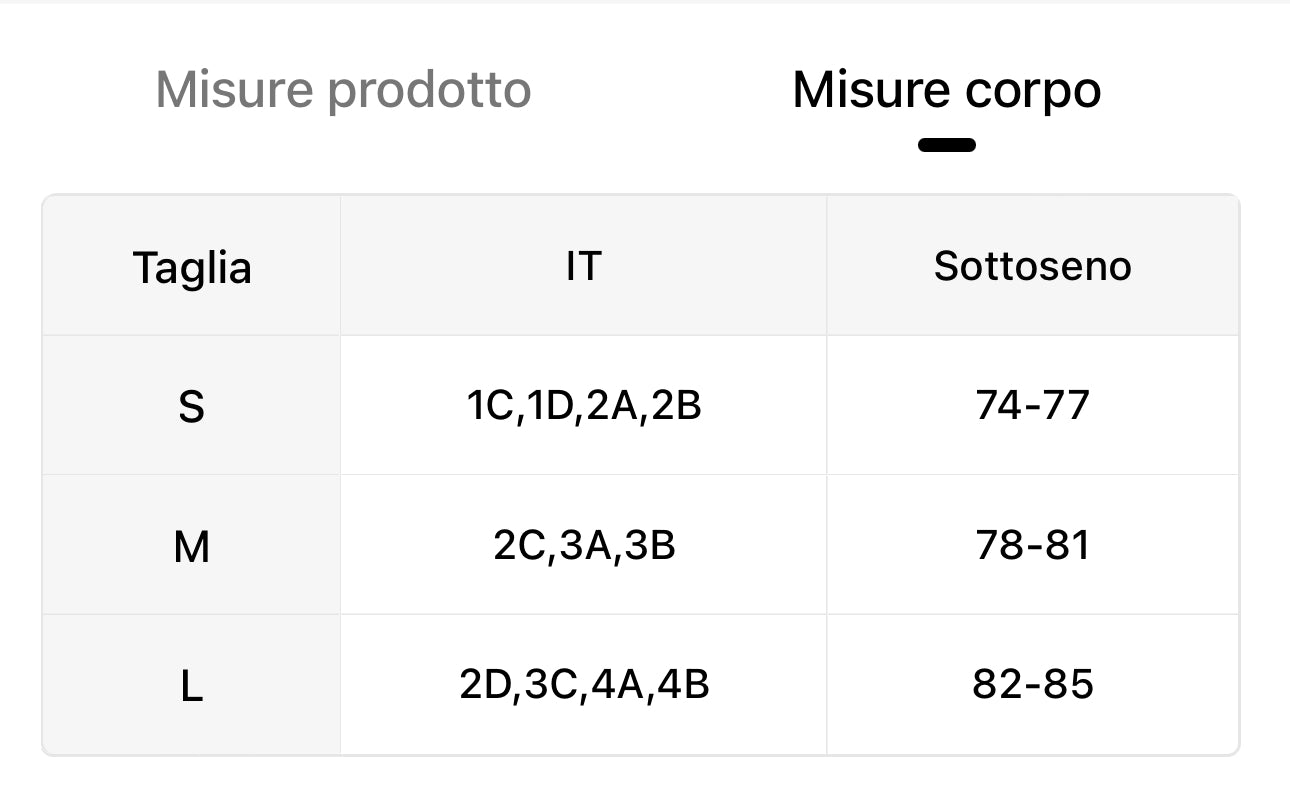The image size is (1290, 808).
Task: Select the size L table row
Action: 640,684
